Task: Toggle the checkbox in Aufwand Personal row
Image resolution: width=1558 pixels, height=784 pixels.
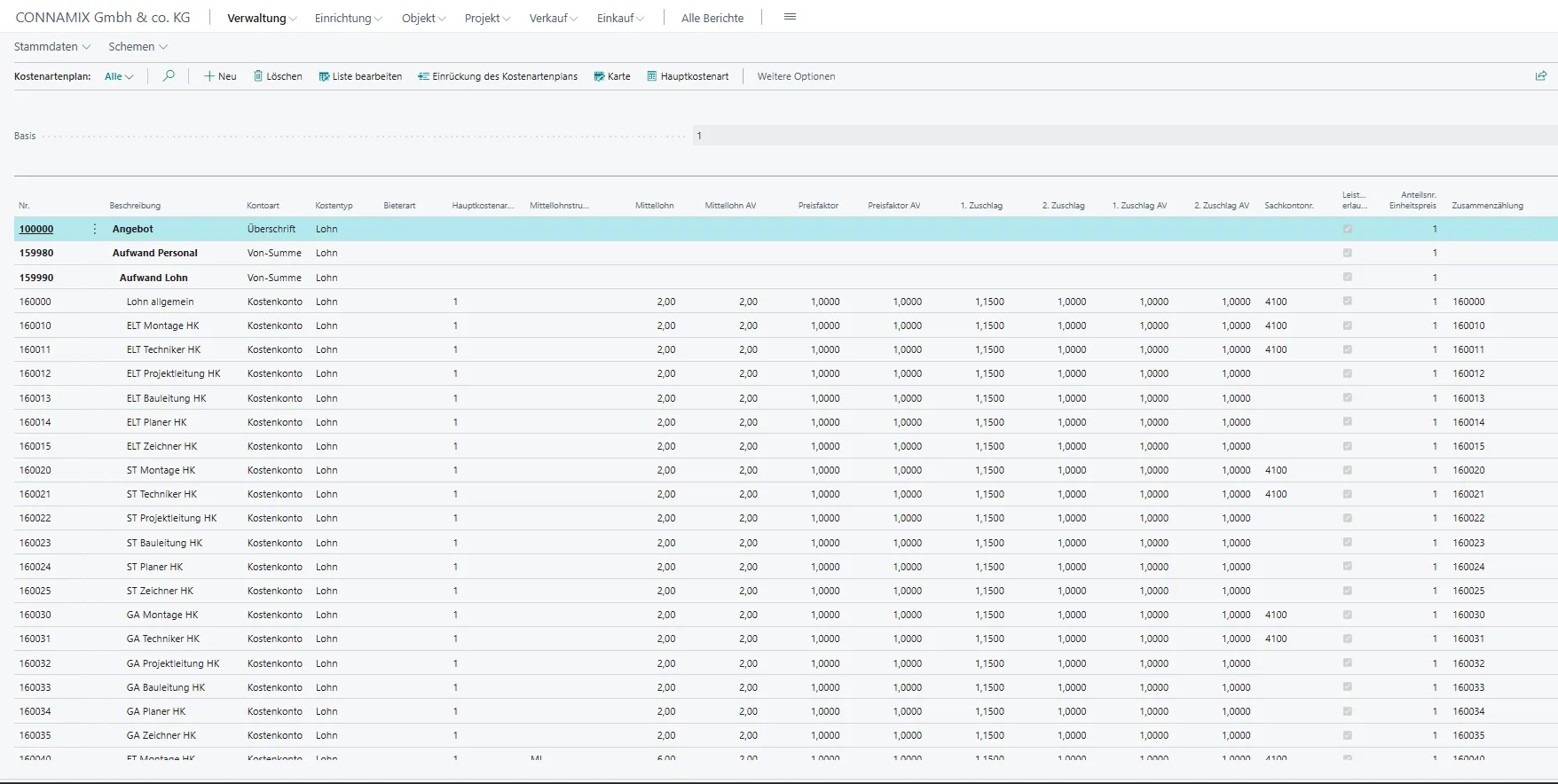Action: pyautogui.click(x=1348, y=253)
